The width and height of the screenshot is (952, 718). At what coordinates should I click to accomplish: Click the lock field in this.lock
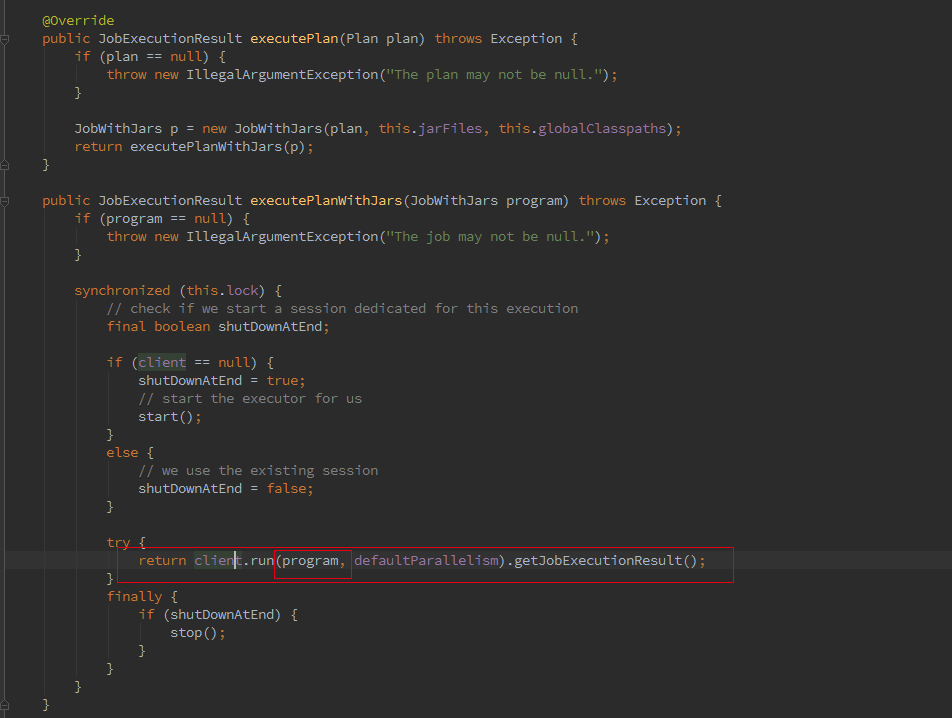(x=243, y=291)
